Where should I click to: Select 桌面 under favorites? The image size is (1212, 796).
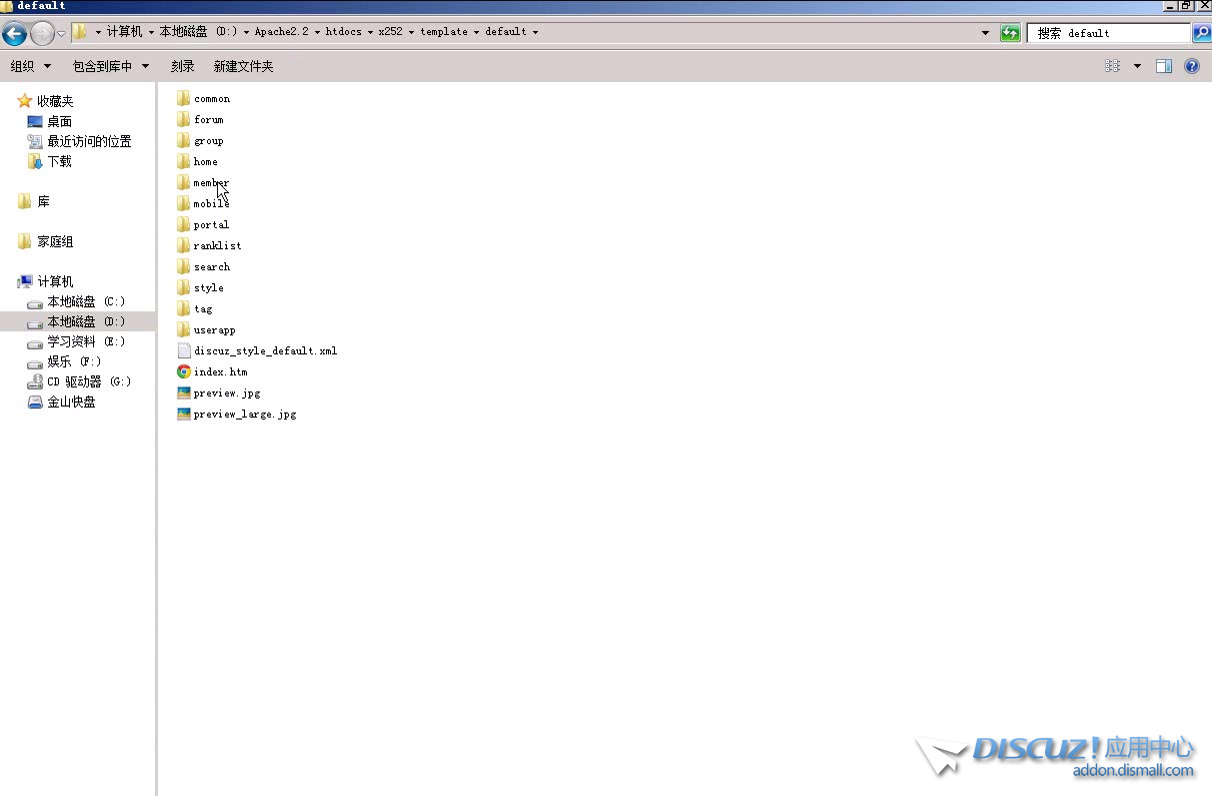click(59, 122)
